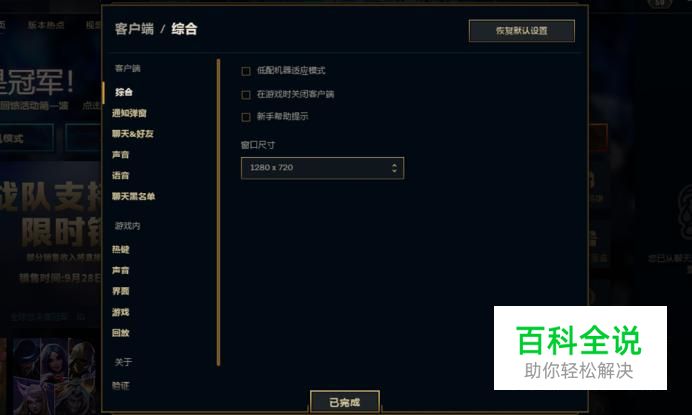Viewport: 692px width, 415px height.
Task: Open in-game 游戏 settings
Action: pyautogui.click(x=120, y=312)
